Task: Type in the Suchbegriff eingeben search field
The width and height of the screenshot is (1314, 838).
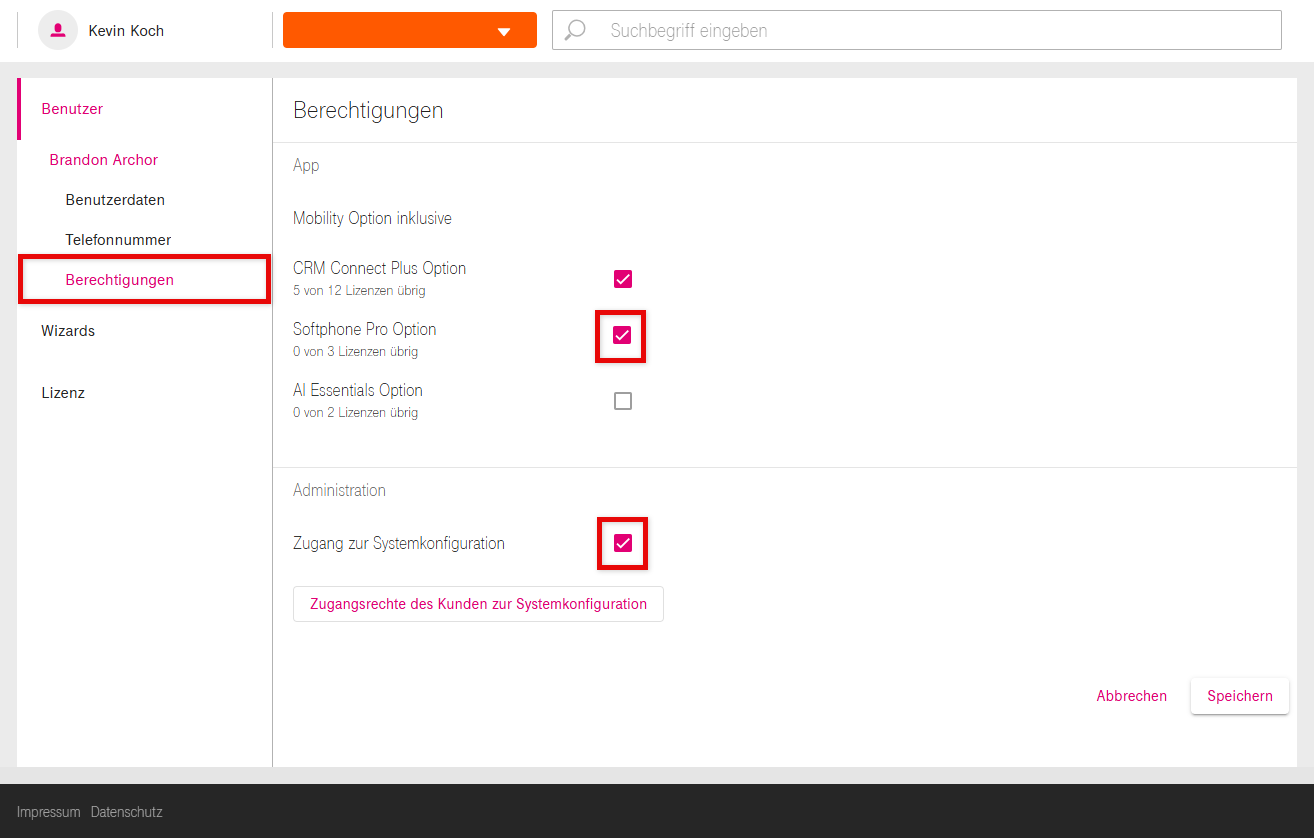Action: [x=930, y=30]
